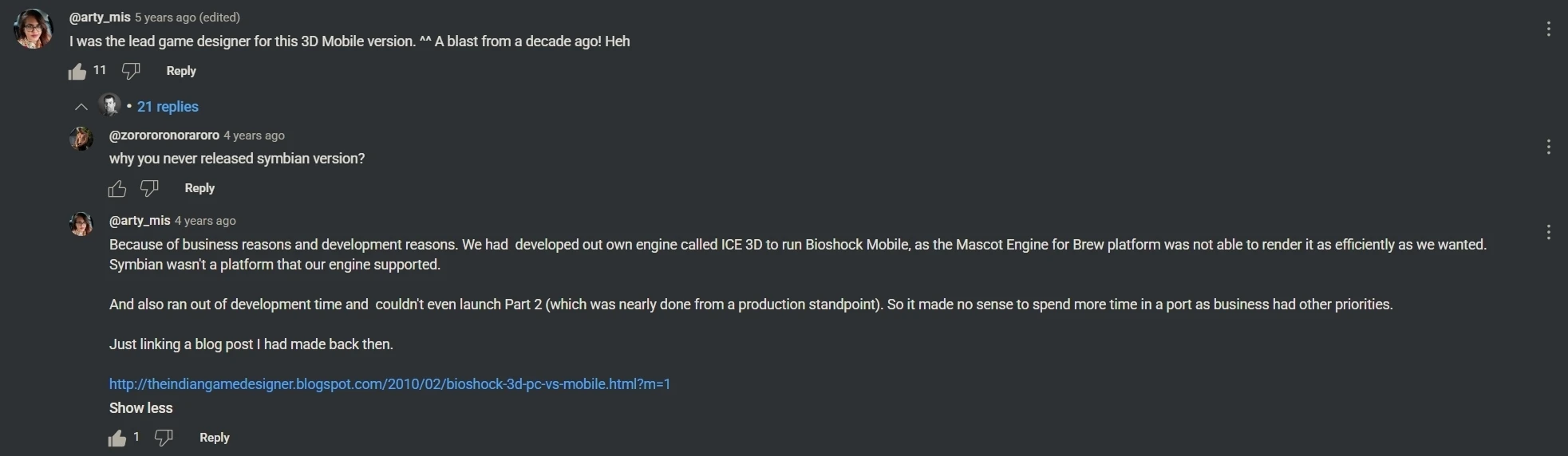
Task: Open options menu for zorororonoraroro's reply
Action: tap(1548, 147)
